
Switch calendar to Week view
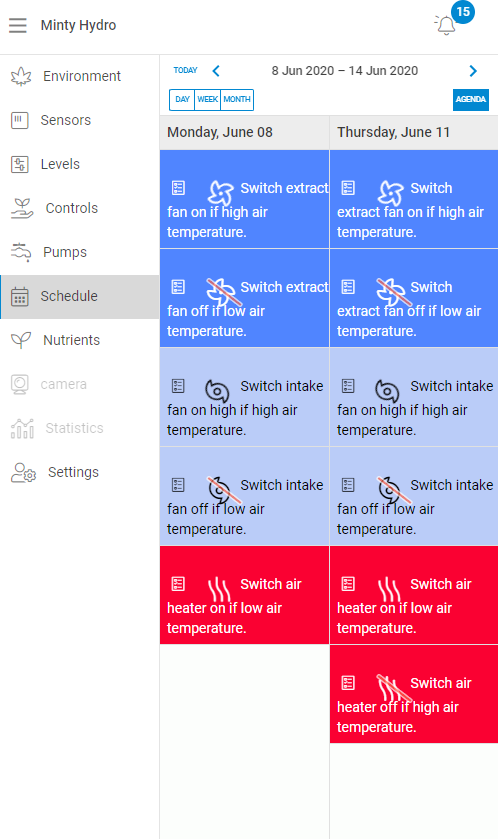208,100
